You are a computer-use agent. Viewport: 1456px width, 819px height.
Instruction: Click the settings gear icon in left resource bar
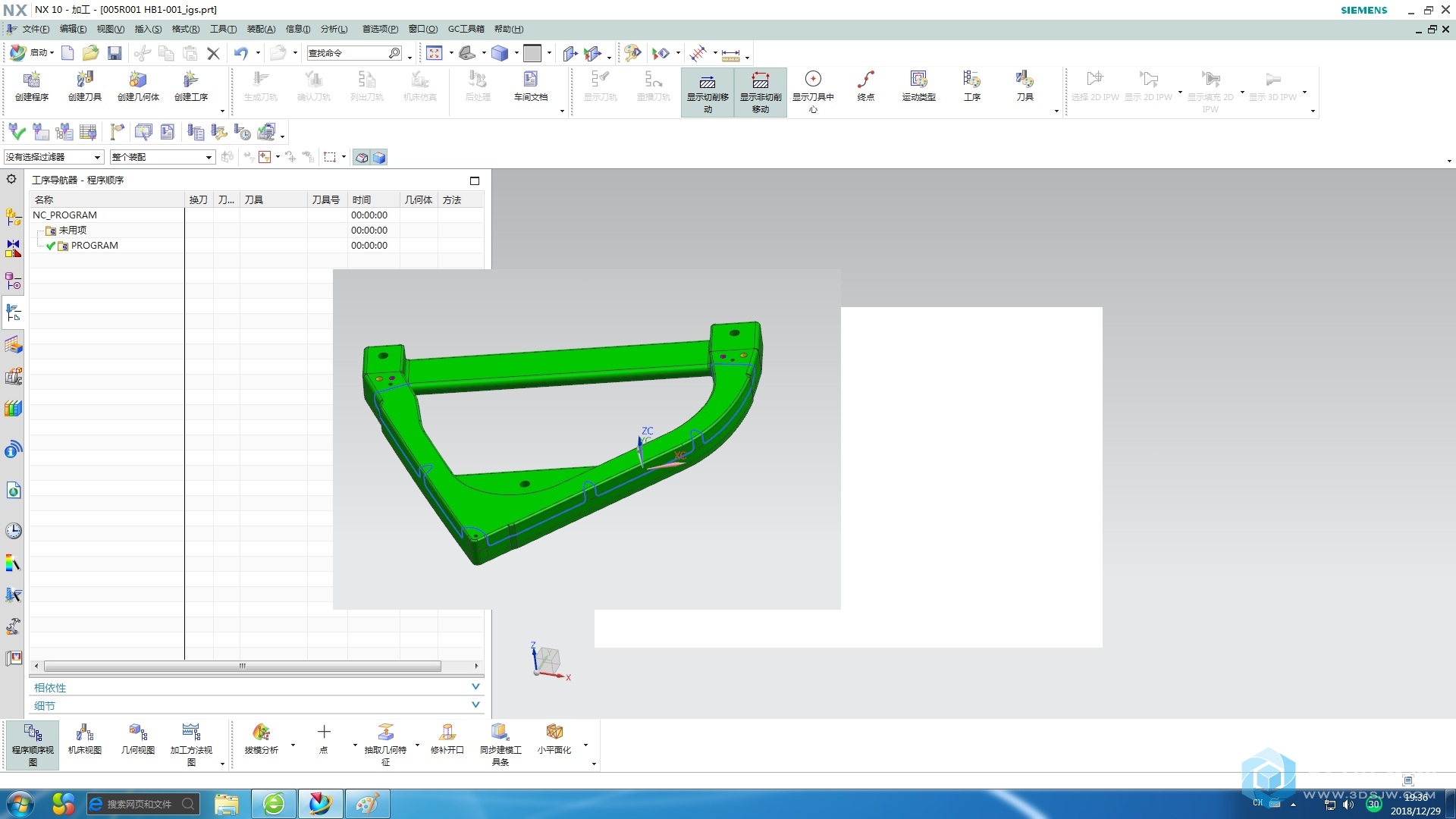click(11, 180)
